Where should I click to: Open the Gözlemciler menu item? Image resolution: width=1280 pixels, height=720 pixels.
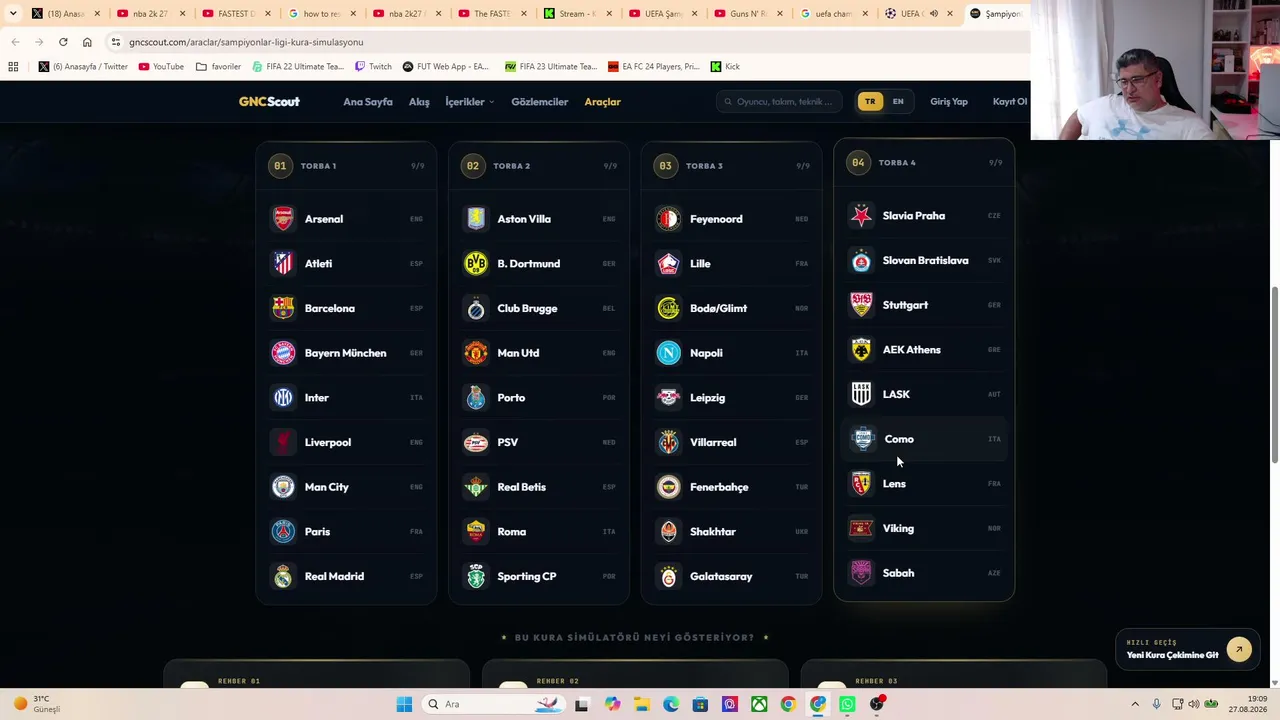pyautogui.click(x=540, y=102)
